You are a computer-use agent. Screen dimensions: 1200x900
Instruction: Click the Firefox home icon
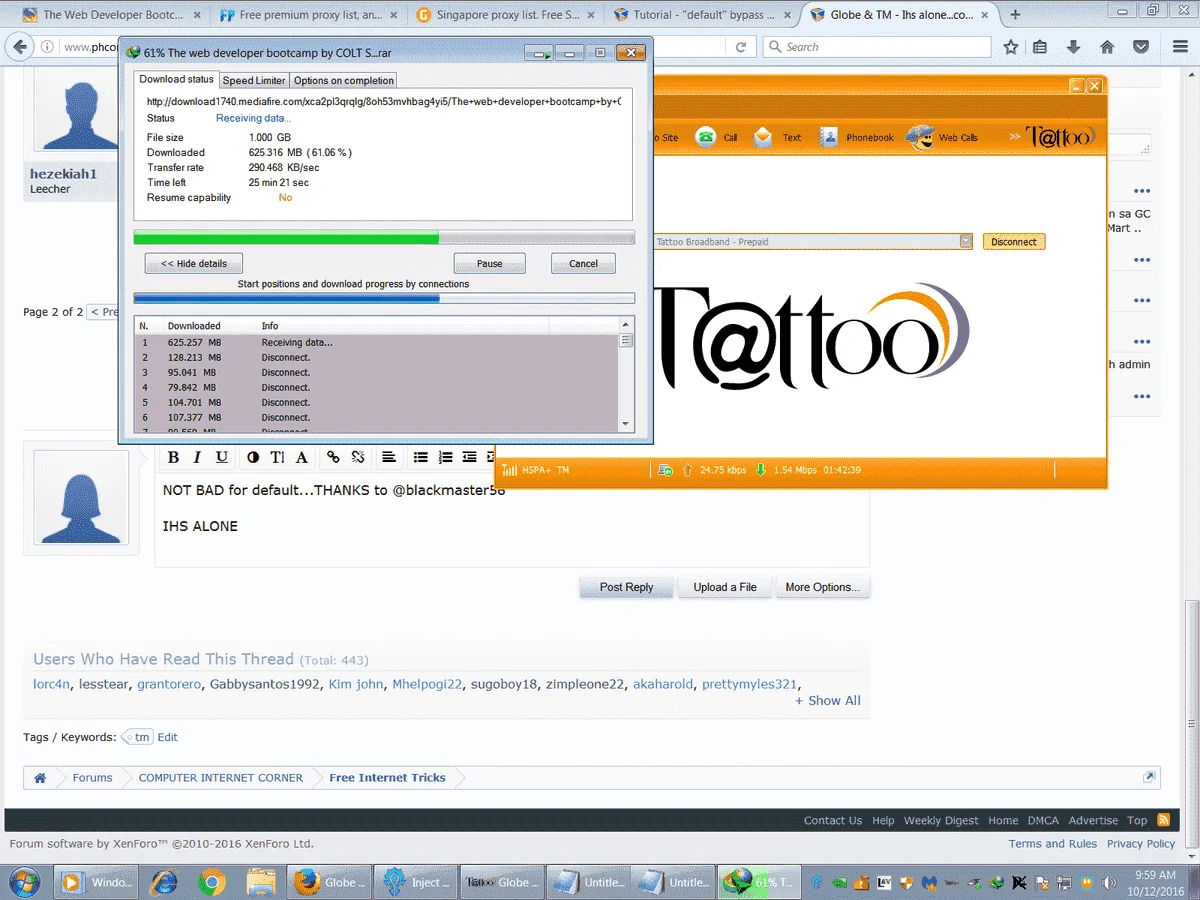(x=1107, y=47)
